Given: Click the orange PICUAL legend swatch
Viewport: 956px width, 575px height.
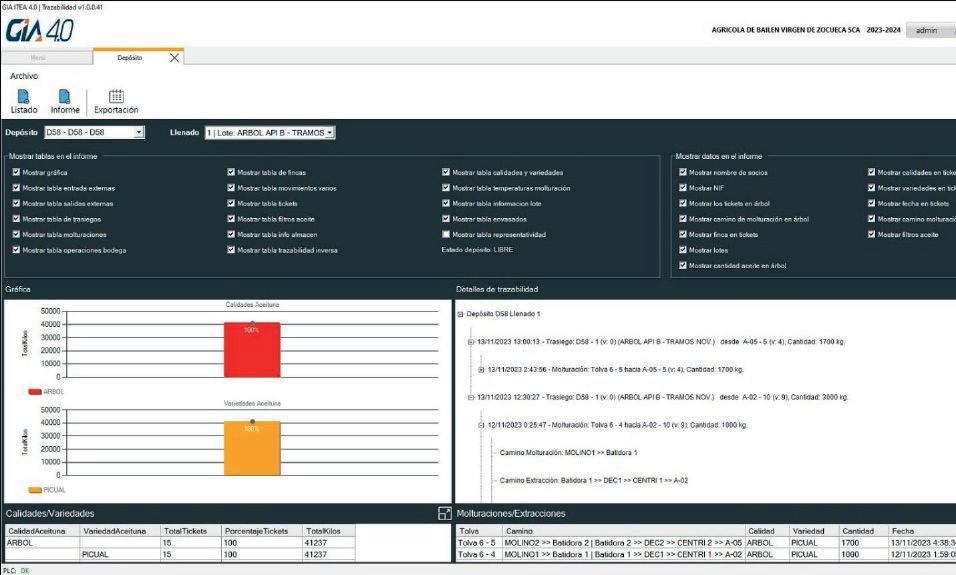Looking at the screenshot, I should (x=35, y=490).
